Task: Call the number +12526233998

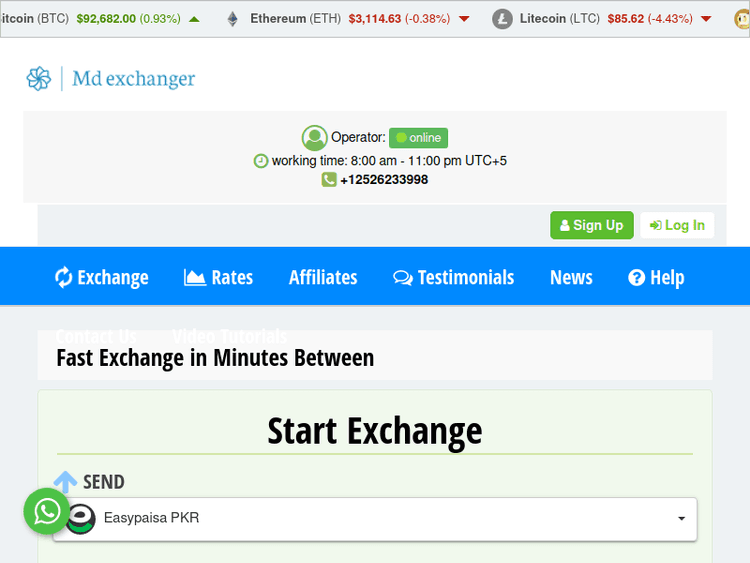Action: click(x=384, y=180)
